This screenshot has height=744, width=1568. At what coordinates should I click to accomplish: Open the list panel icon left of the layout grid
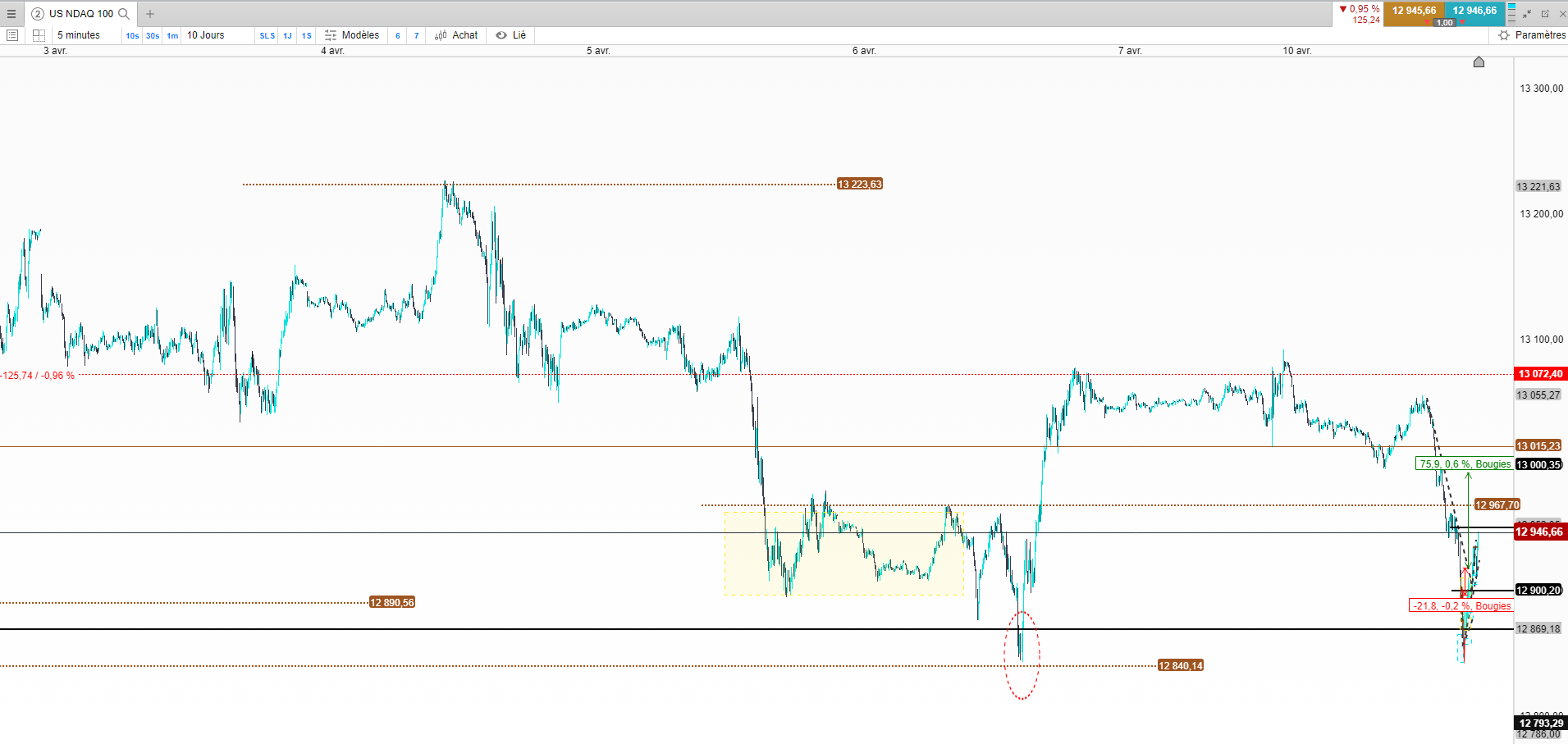tap(12, 35)
